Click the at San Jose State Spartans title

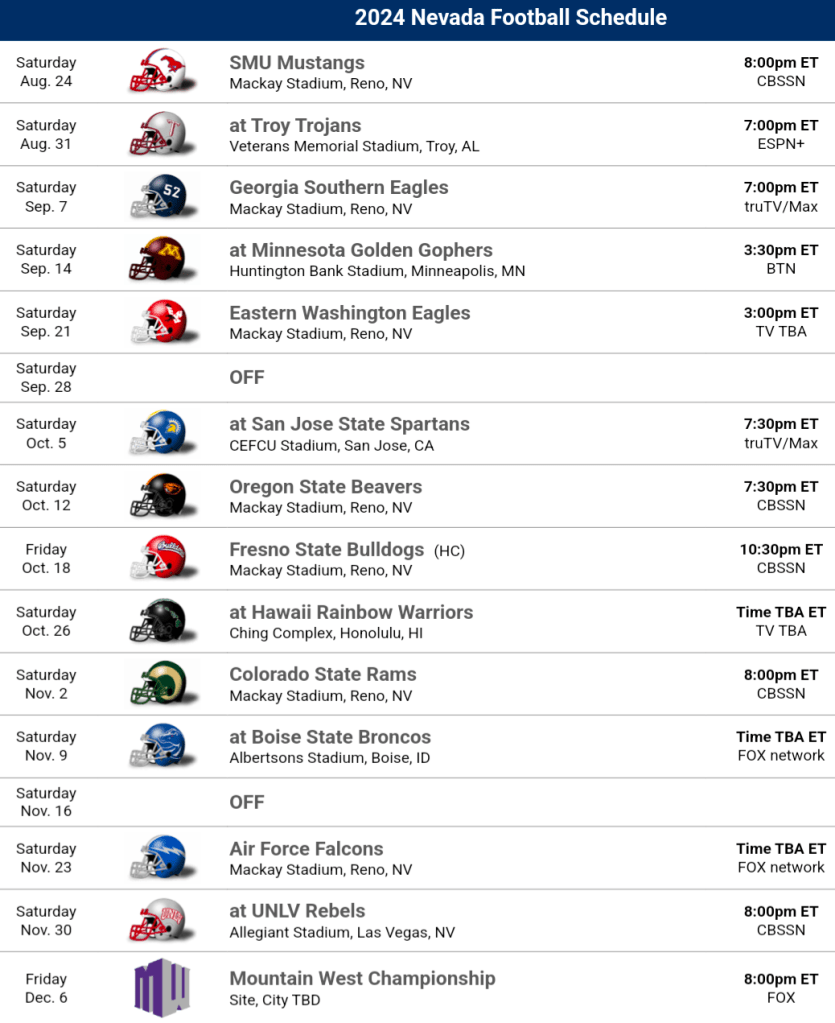tap(349, 424)
